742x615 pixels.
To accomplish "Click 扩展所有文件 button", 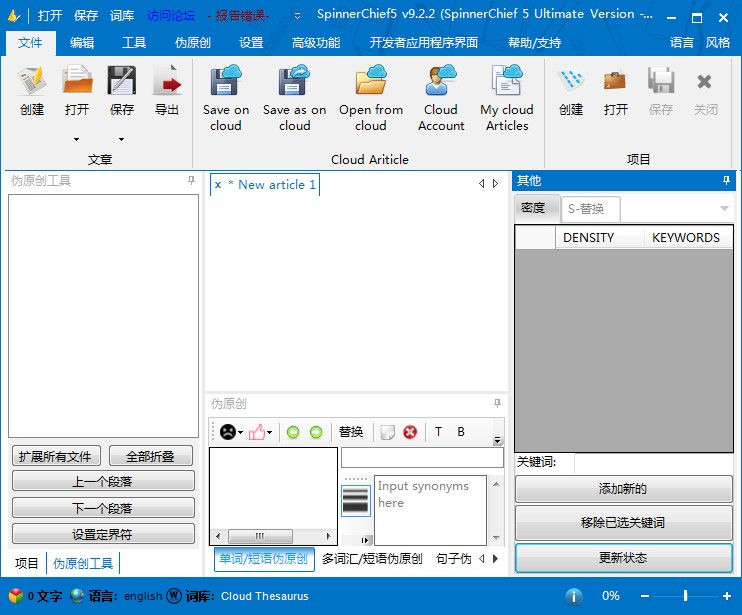I will [x=56, y=456].
